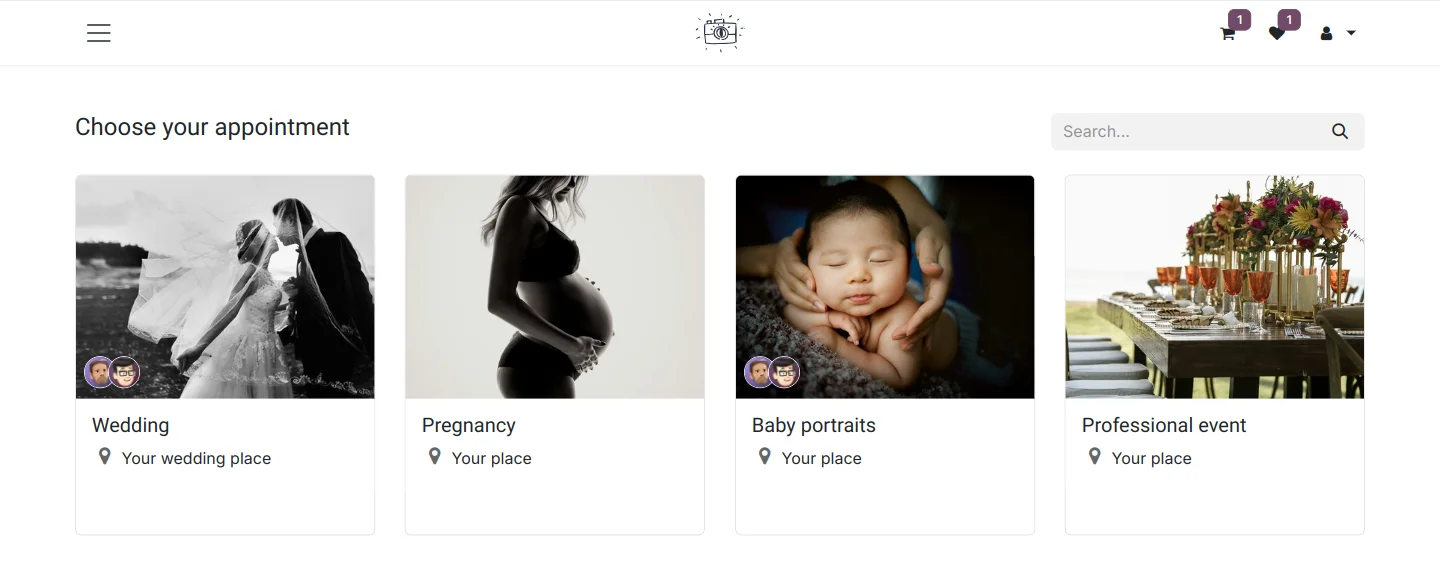The width and height of the screenshot is (1440, 576).
Task: Click location pin beside Your wedding place
Action: 104,457
